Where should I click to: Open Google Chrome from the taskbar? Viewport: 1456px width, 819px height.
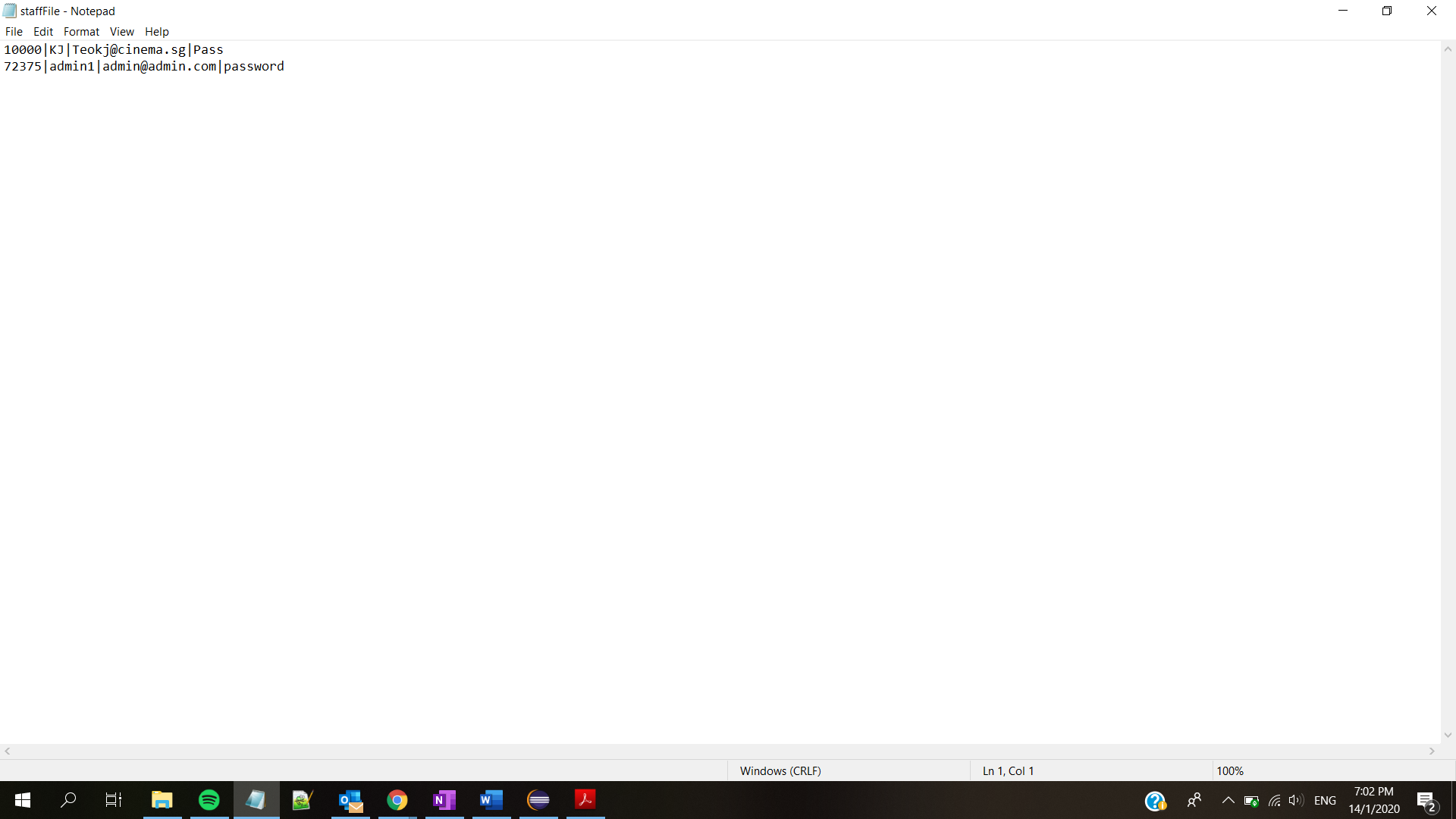(397, 800)
